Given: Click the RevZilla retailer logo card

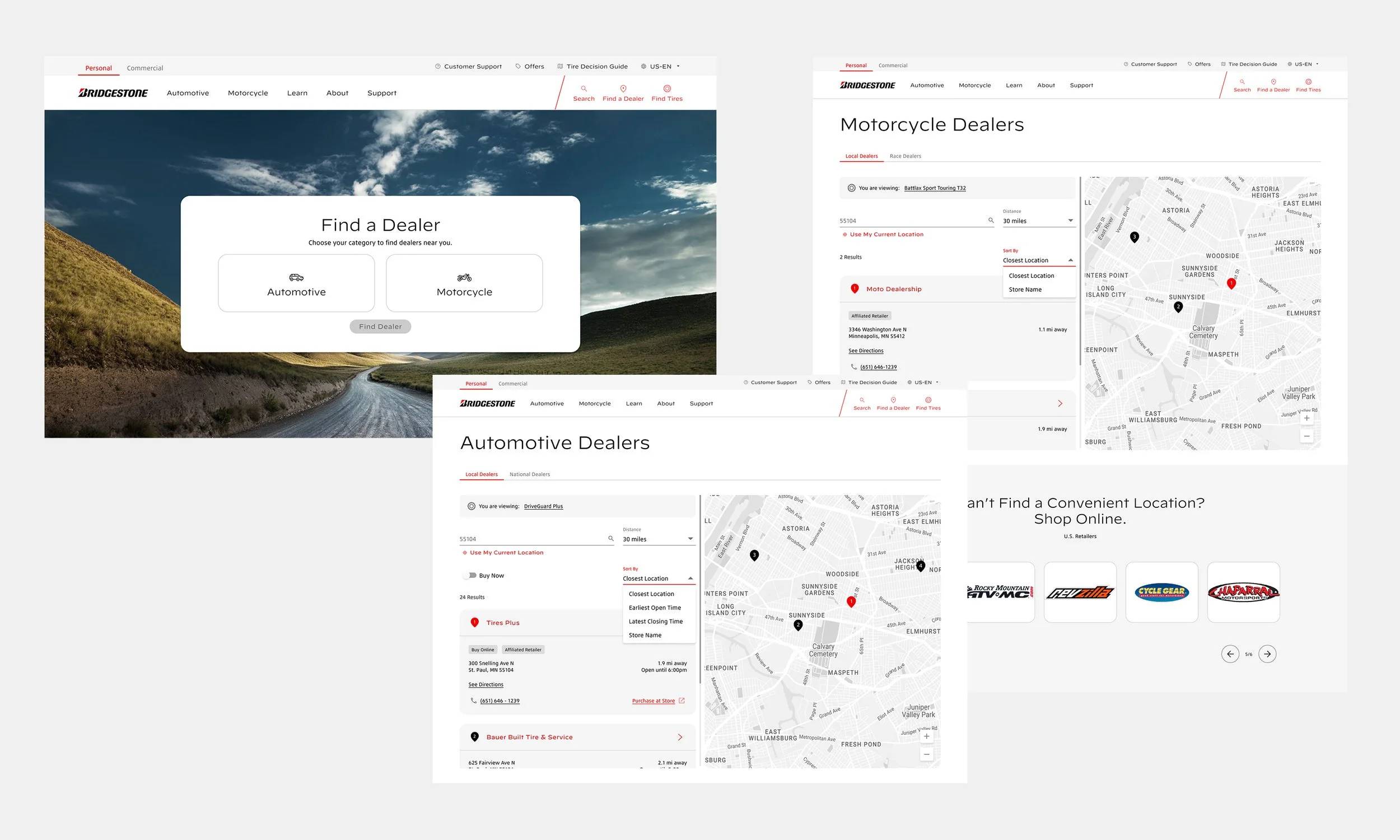Looking at the screenshot, I should point(1079,592).
